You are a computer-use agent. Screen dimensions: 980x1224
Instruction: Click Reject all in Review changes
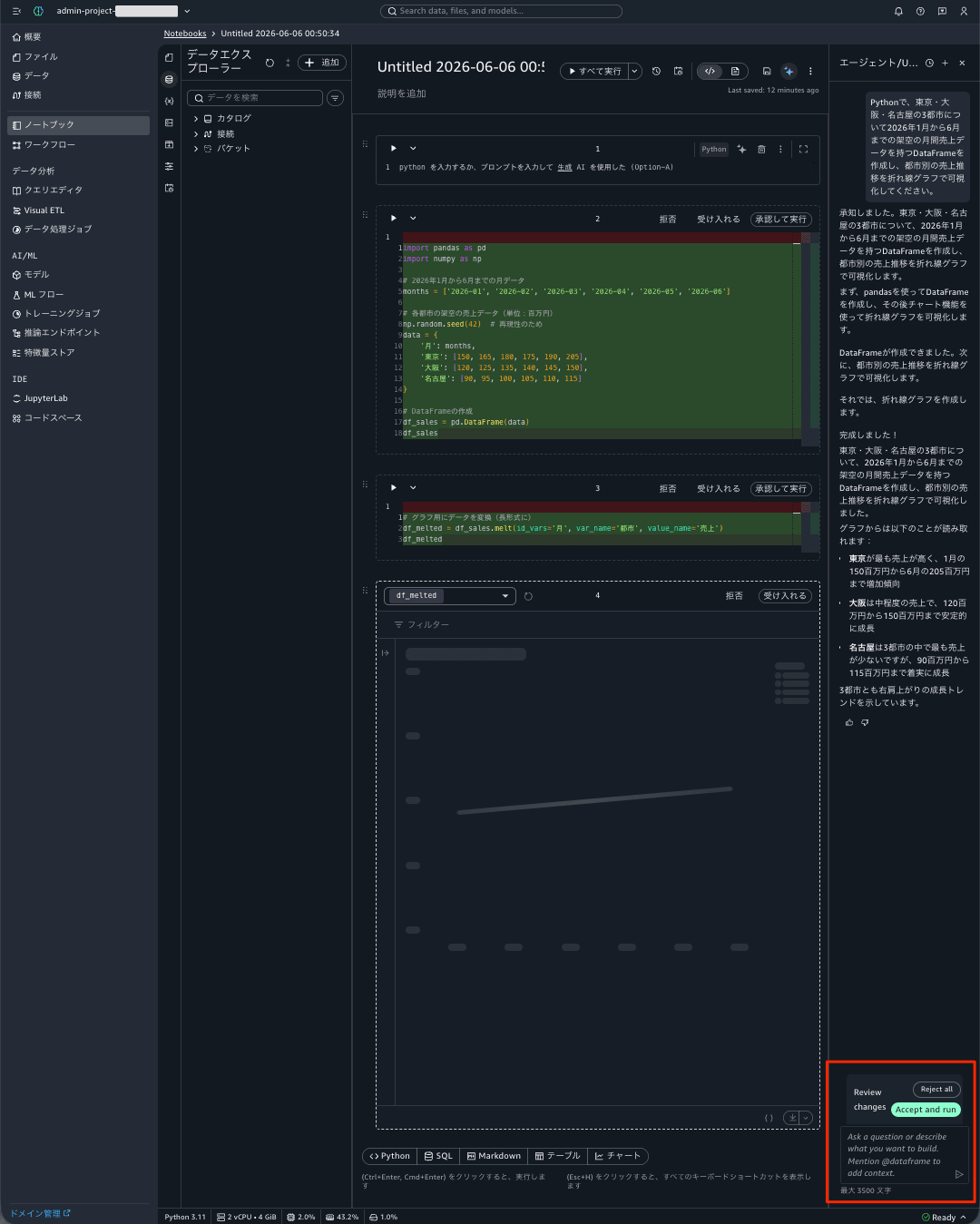point(936,1090)
